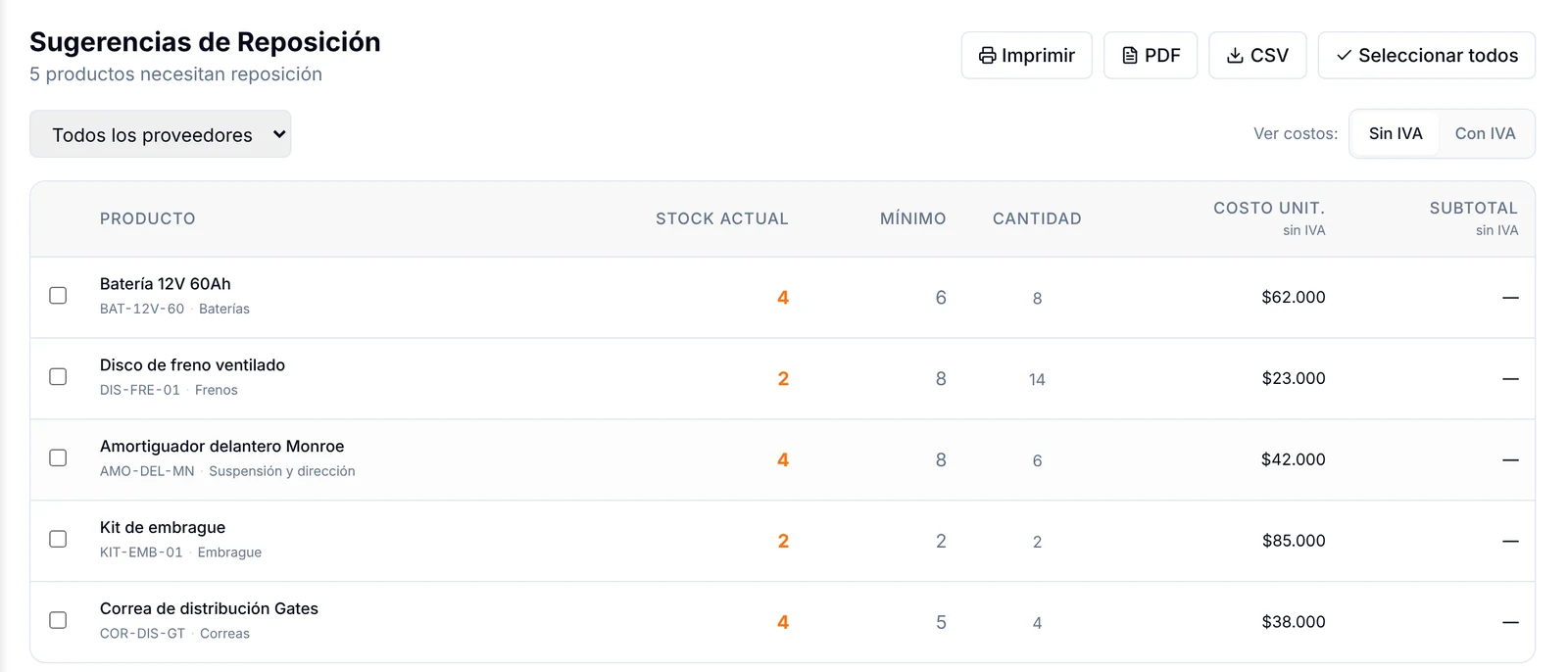
Task: Click the download icon on CSV button
Action: tap(1235, 56)
